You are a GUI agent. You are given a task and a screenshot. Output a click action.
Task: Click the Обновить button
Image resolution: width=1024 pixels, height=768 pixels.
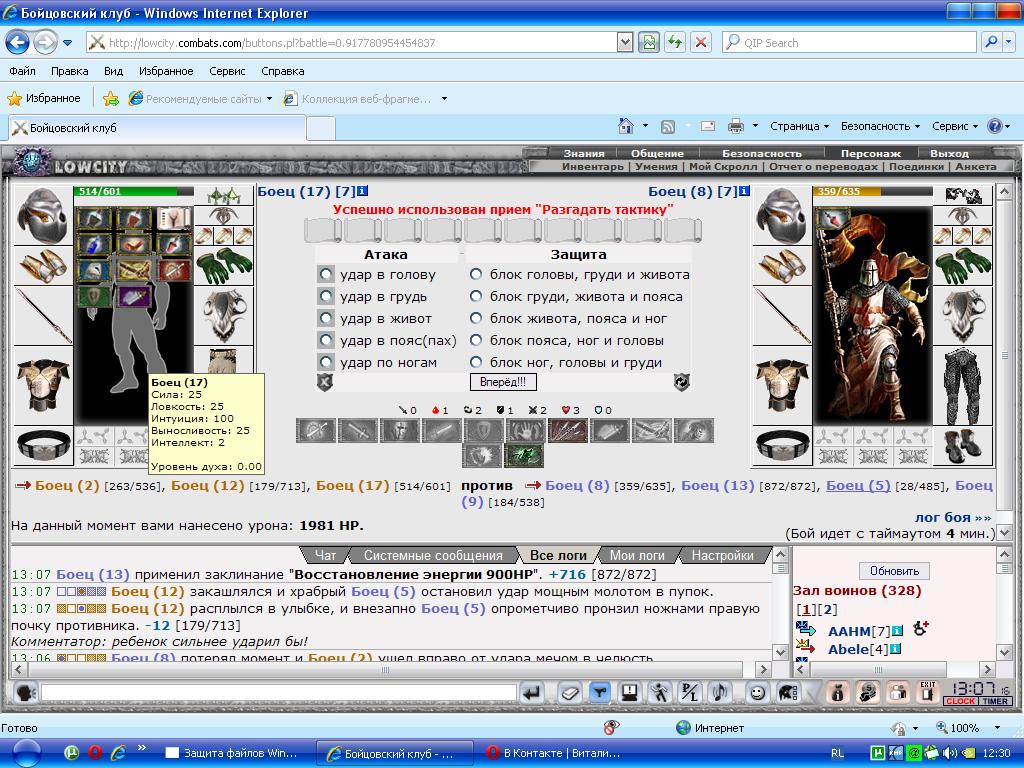[894, 571]
